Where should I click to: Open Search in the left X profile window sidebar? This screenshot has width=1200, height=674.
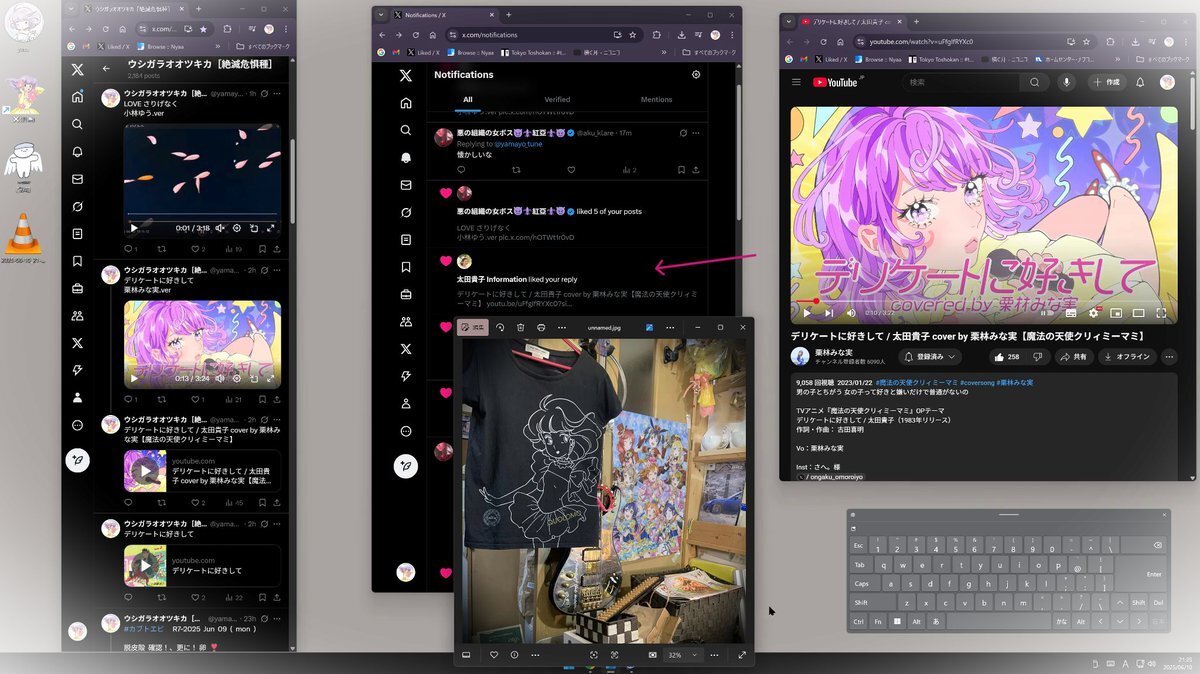click(x=77, y=124)
